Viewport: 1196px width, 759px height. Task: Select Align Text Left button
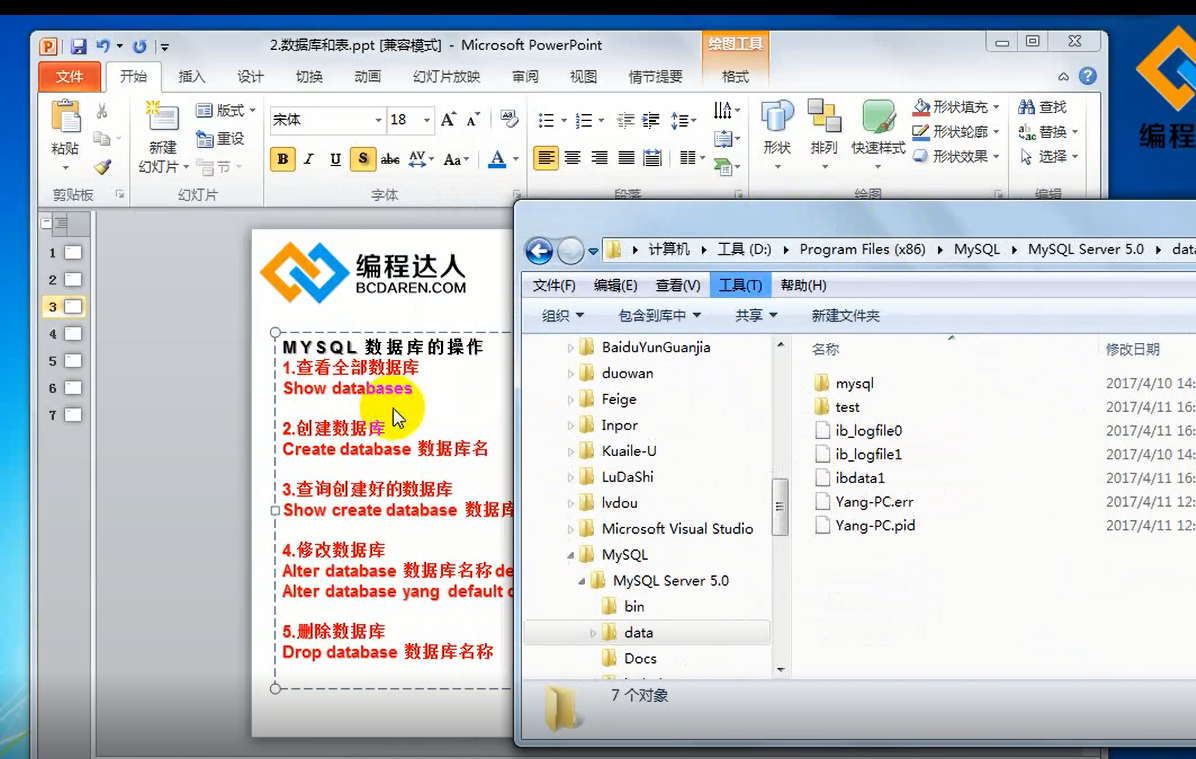click(545, 158)
